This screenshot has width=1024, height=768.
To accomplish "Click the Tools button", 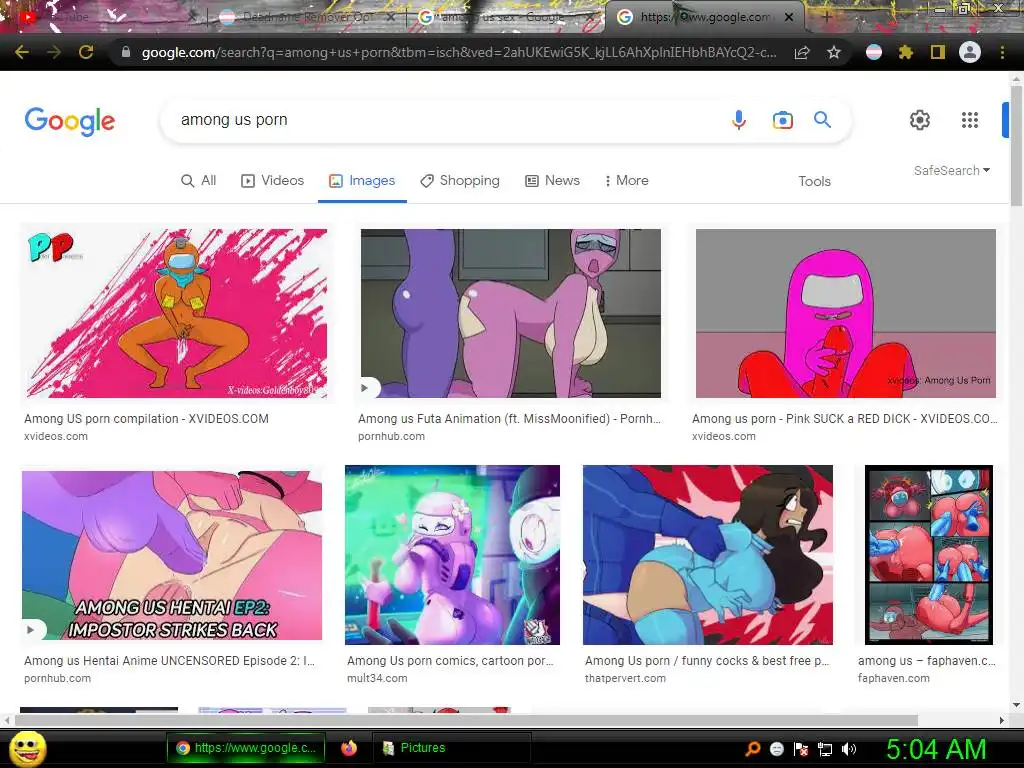I will [814, 182].
